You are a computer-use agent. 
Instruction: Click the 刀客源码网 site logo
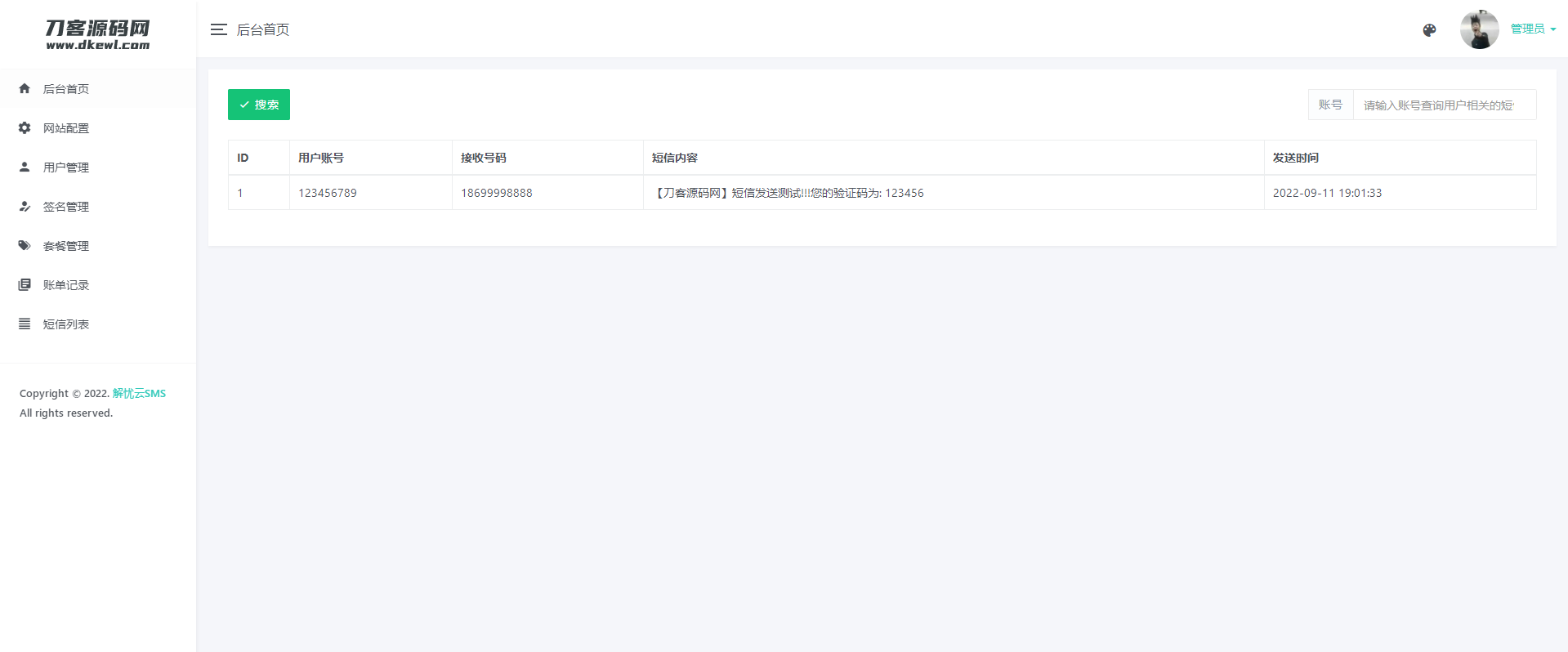pos(98,34)
